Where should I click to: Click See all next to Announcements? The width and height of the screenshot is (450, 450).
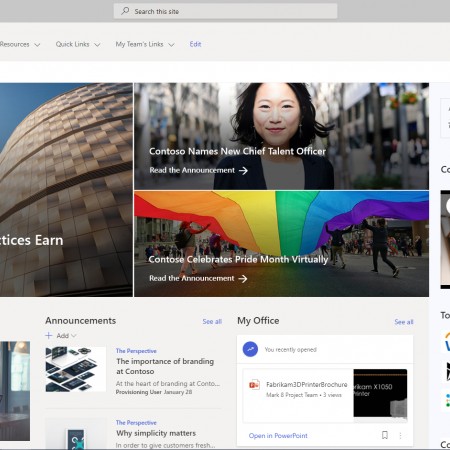212,322
